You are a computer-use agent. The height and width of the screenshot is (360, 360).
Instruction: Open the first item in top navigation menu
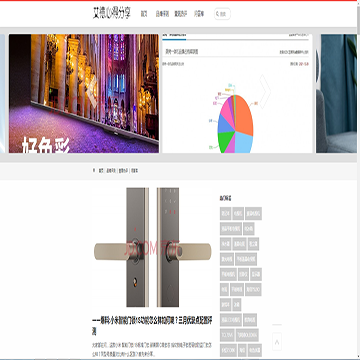[x=144, y=14]
